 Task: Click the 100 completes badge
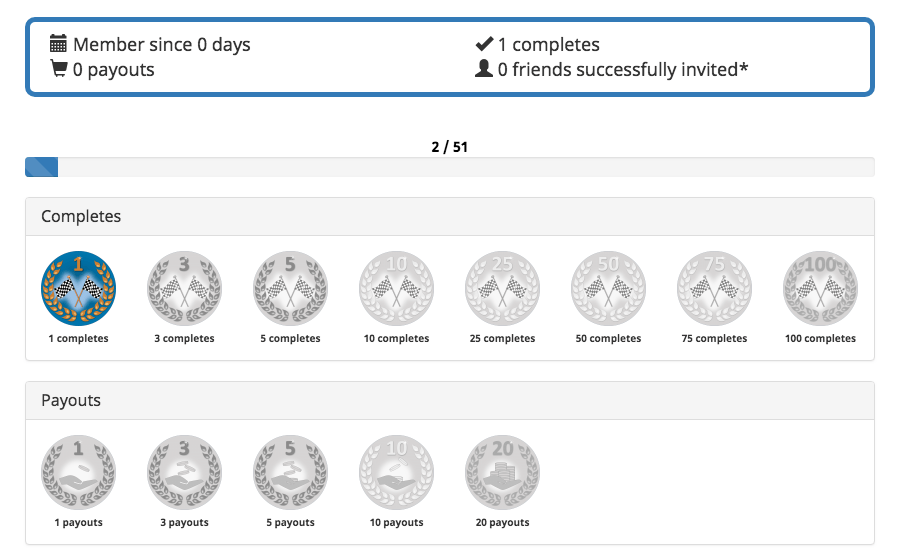coord(820,288)
